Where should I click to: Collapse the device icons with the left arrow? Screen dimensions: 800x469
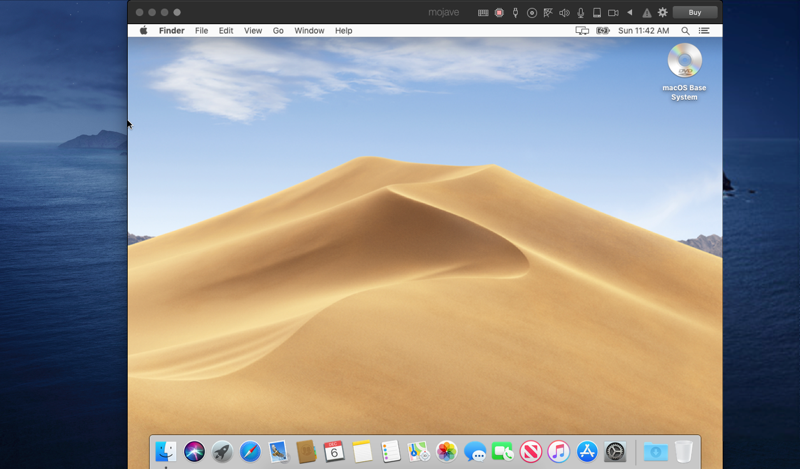[630, 12]
